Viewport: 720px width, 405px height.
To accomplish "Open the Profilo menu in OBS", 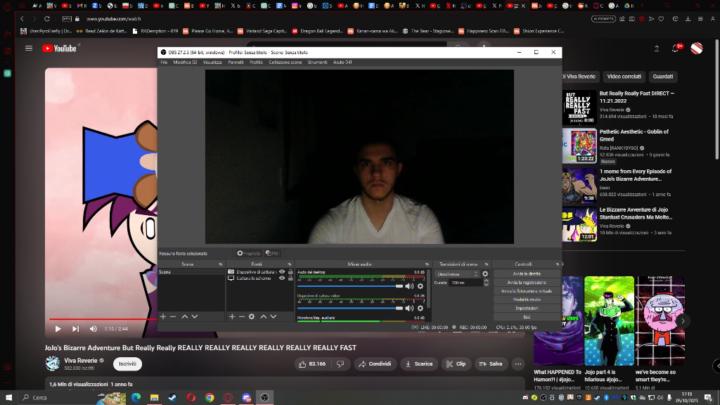I will [x=256, y=62].
